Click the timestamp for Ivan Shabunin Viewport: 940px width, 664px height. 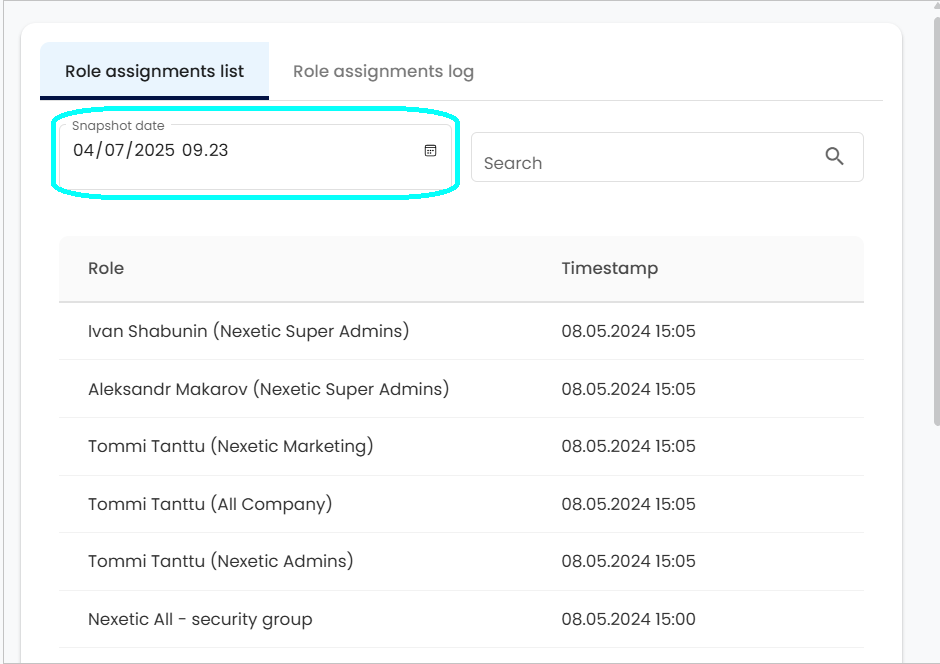click(x=628, y=331)
